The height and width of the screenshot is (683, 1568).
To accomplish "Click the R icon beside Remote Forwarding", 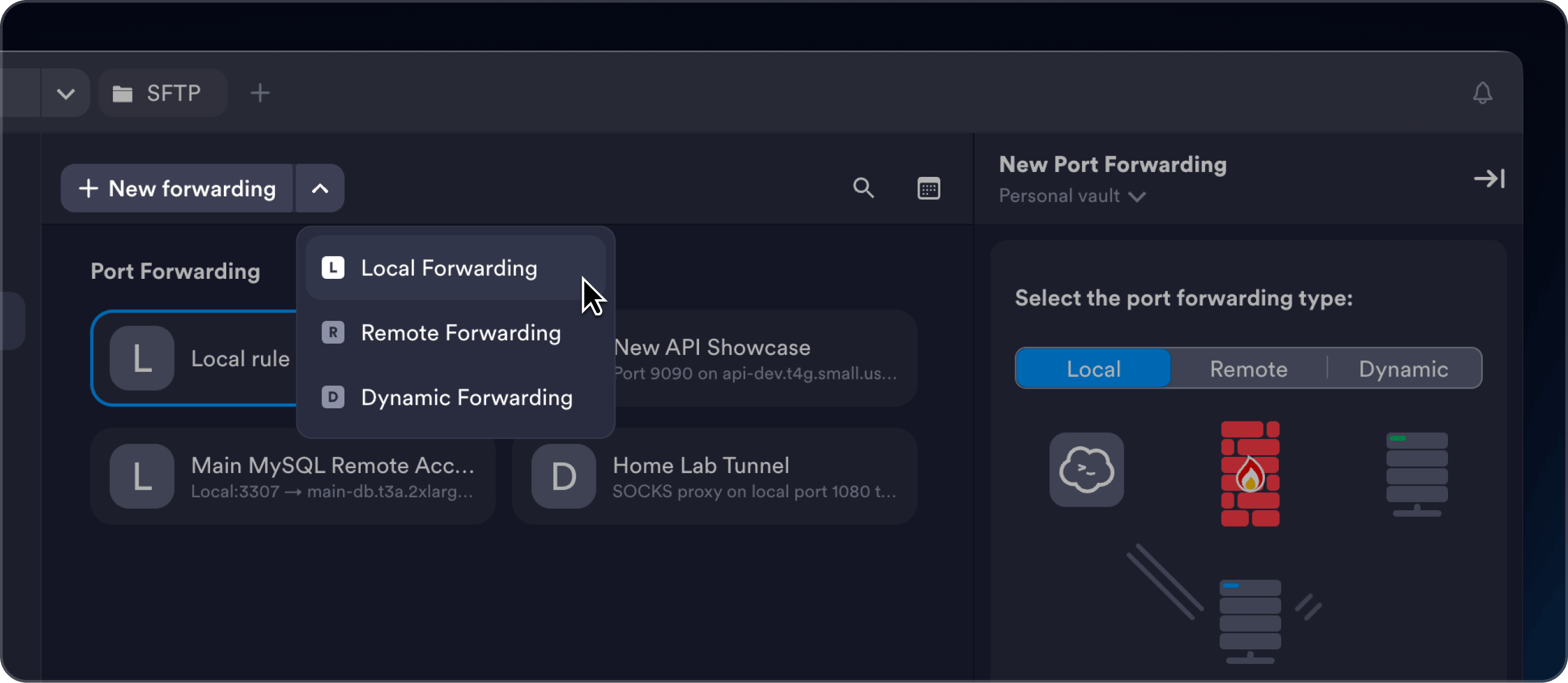I will click(x=333, y=333).
